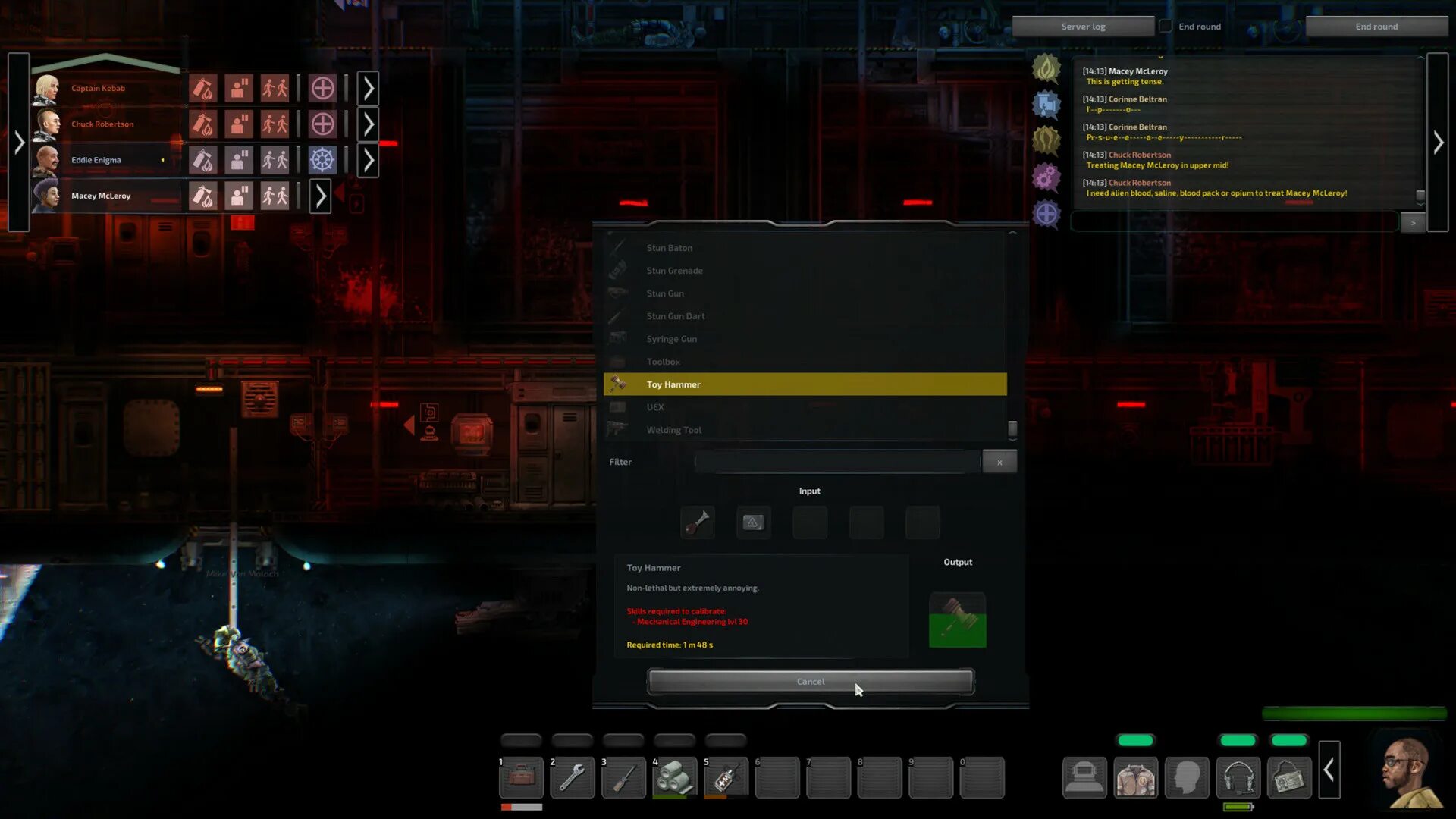Click the fire extinguisher order for Captain Kebab
This screenshot has height=819, width=1456.
tap(202, 89)
